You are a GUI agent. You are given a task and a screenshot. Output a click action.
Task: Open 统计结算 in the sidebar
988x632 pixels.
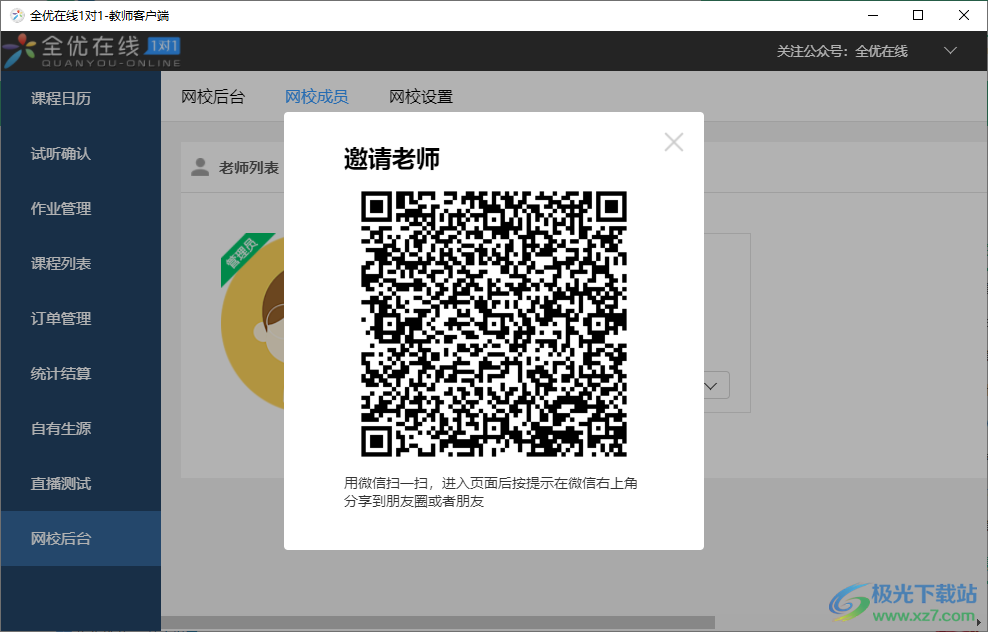(x=60, y=373)
